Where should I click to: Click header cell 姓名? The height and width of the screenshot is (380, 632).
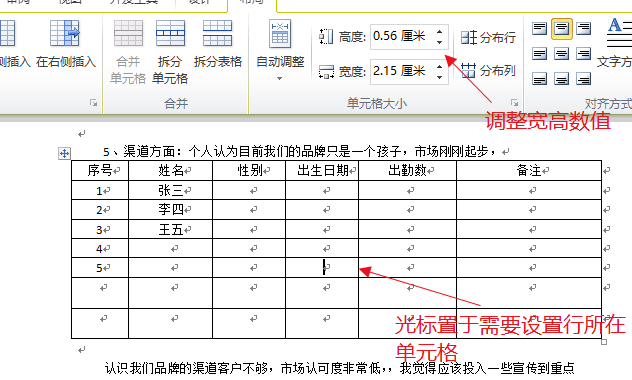[170, 170]
